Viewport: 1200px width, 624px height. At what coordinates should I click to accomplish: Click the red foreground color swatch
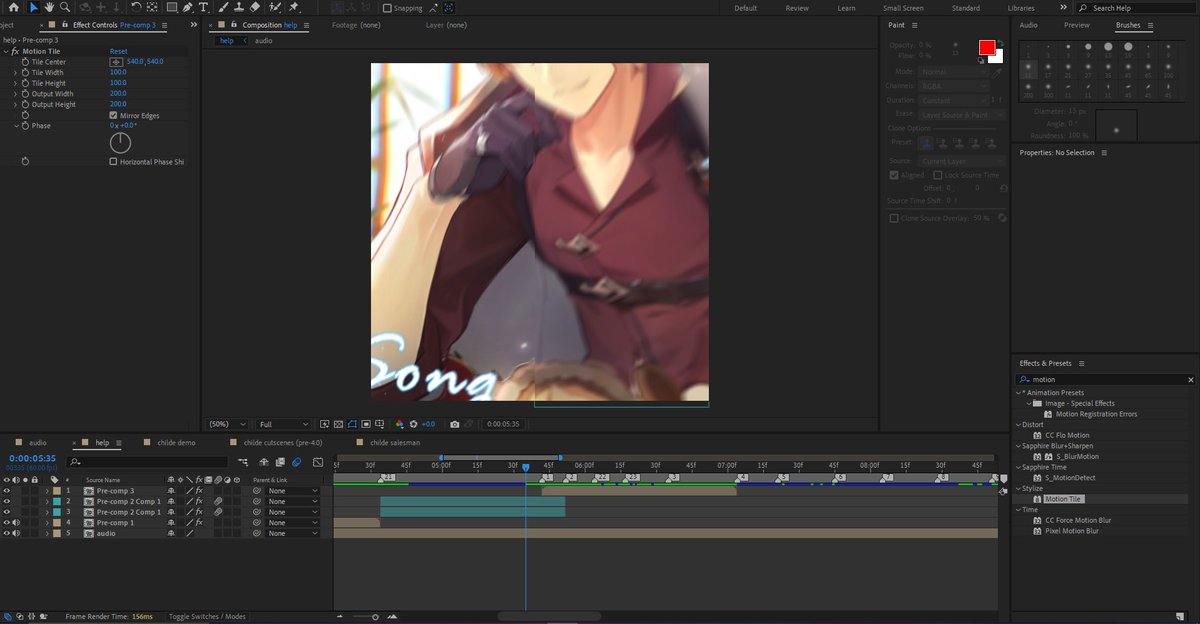point(986,48)
